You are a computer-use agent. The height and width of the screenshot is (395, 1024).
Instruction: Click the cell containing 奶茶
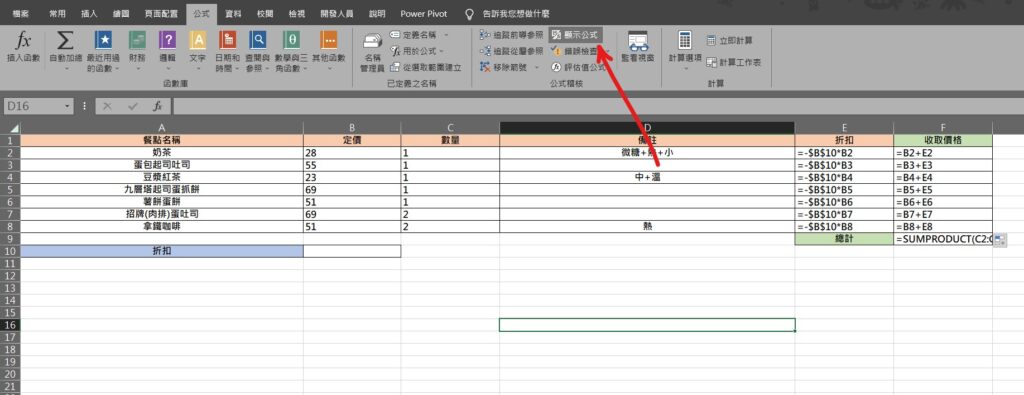tap(162, 153)
